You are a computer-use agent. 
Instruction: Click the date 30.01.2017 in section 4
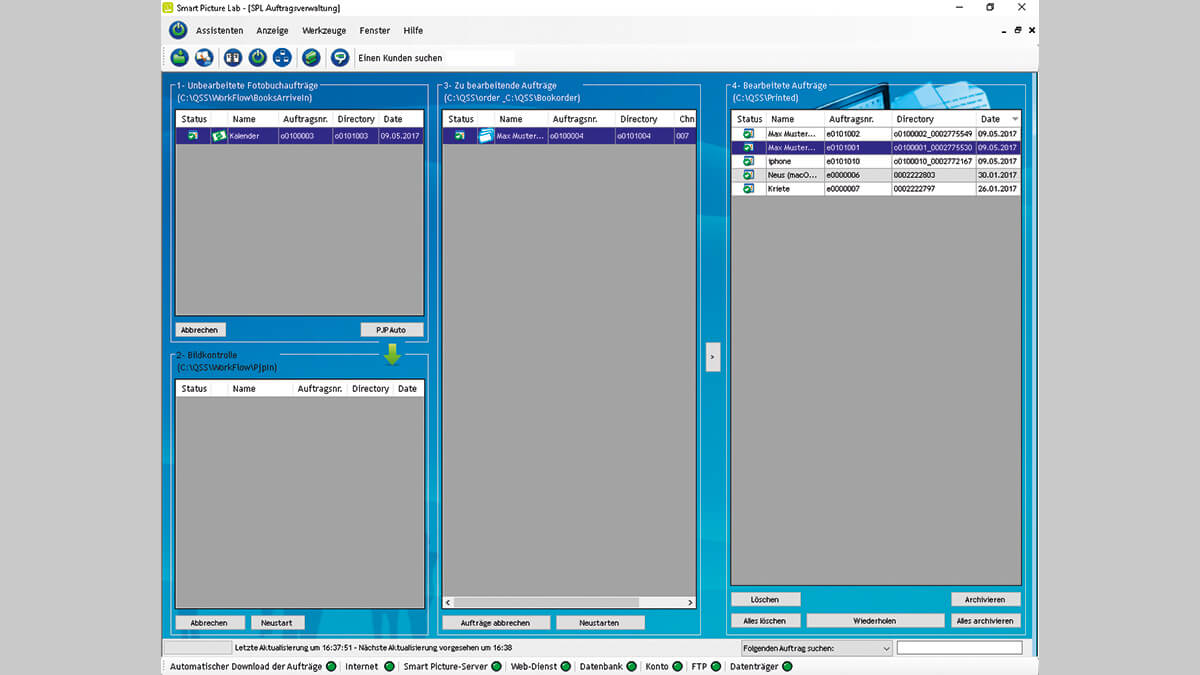tap(998, 175)
